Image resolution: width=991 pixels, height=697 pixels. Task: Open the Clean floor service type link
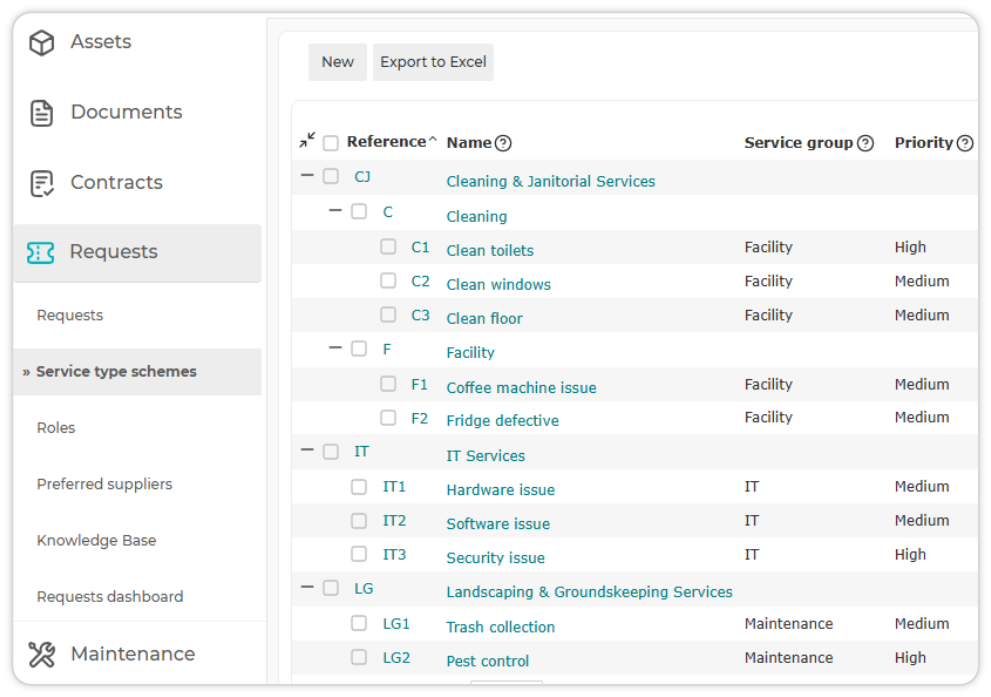(x=484, y=318)
